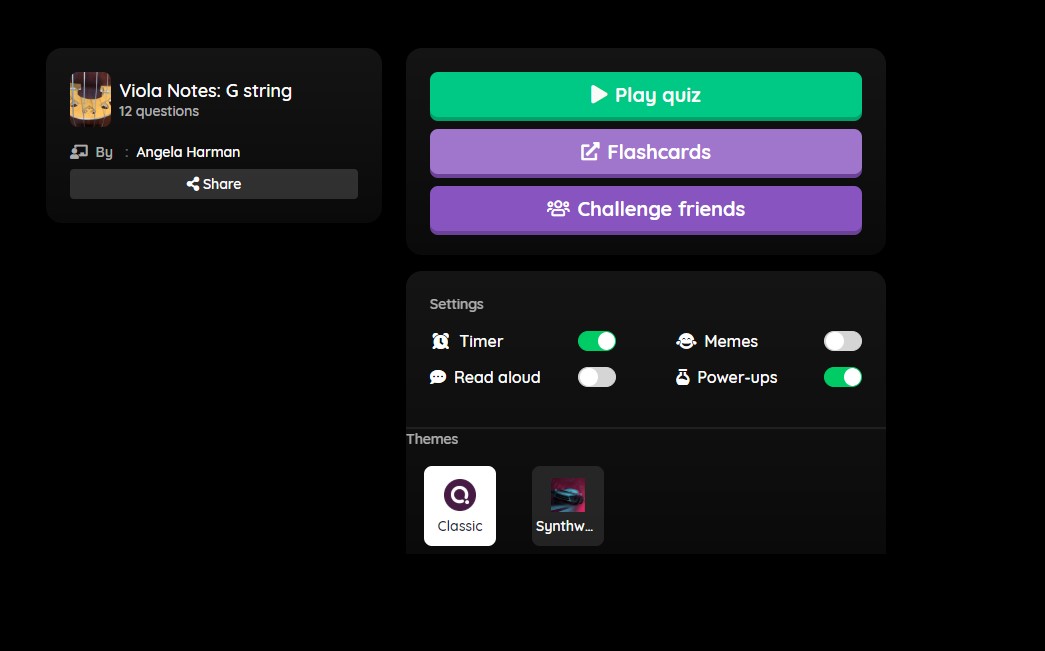Click the laughing face Memes icon

pos(686,341)
